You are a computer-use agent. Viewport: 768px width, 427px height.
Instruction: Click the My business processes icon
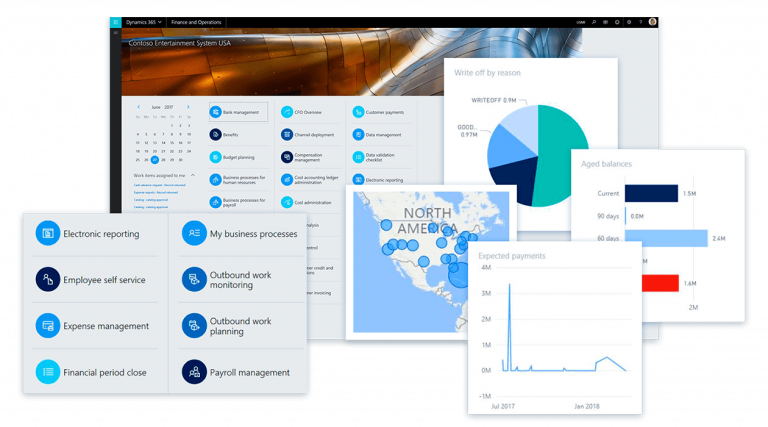point(194,233)
